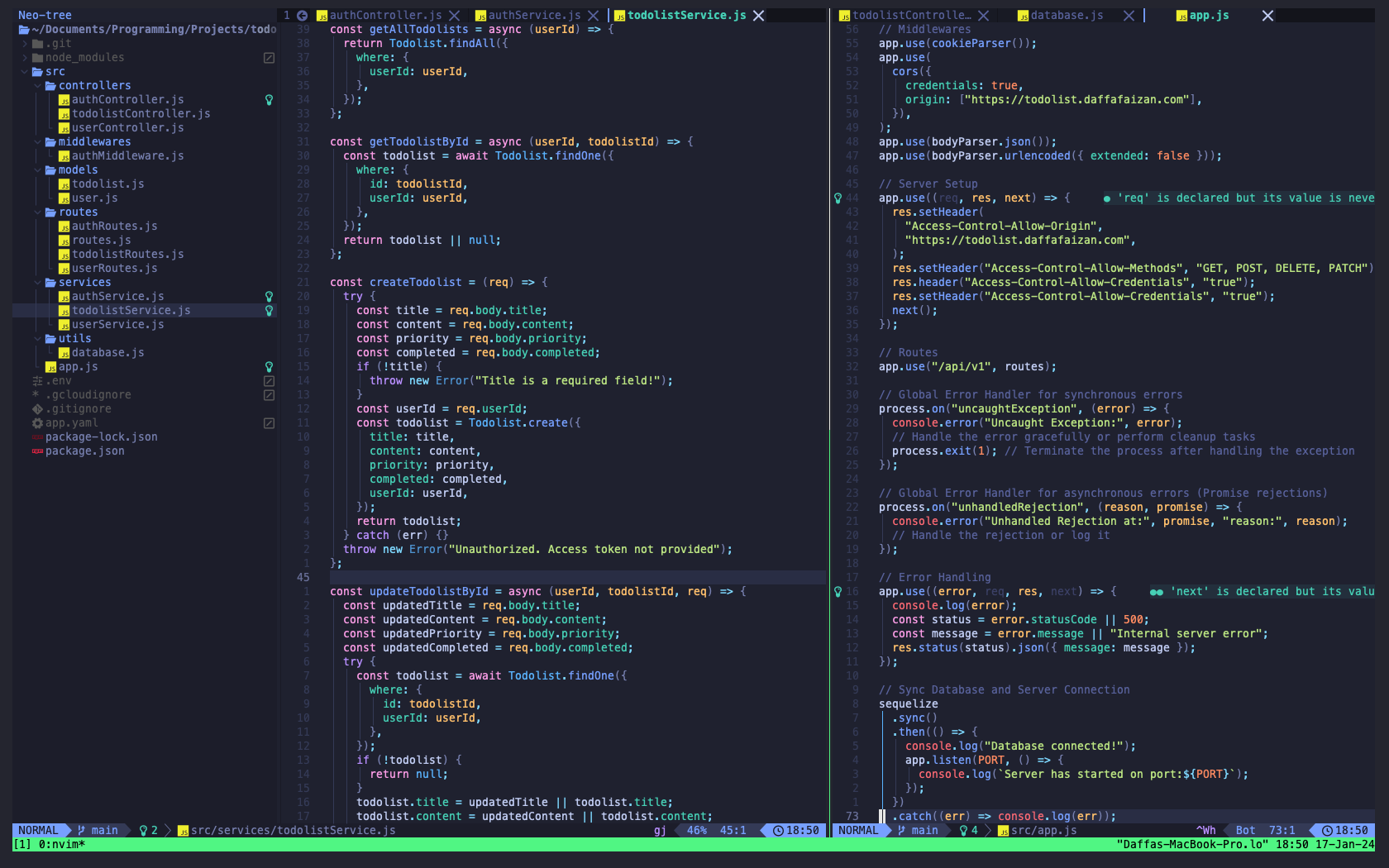Close the todolistService.js tab

pyautogui.click(x=758, y=15)
